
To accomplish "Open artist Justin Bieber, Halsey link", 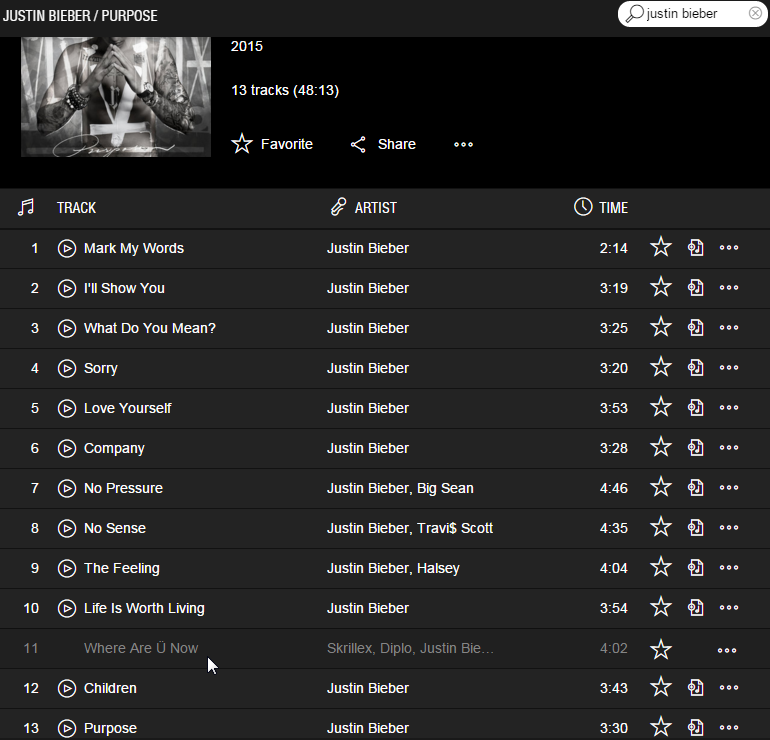I will [x=393, y=569].
